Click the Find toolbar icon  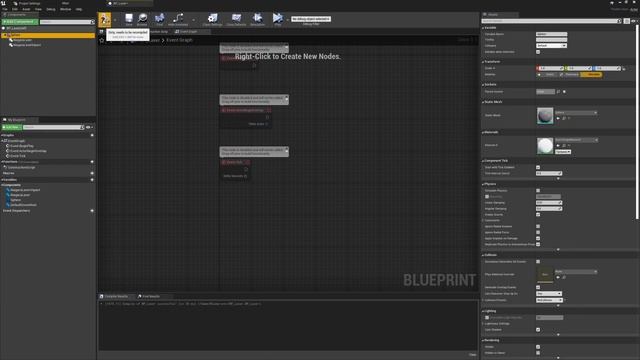(x=160, y=19)
